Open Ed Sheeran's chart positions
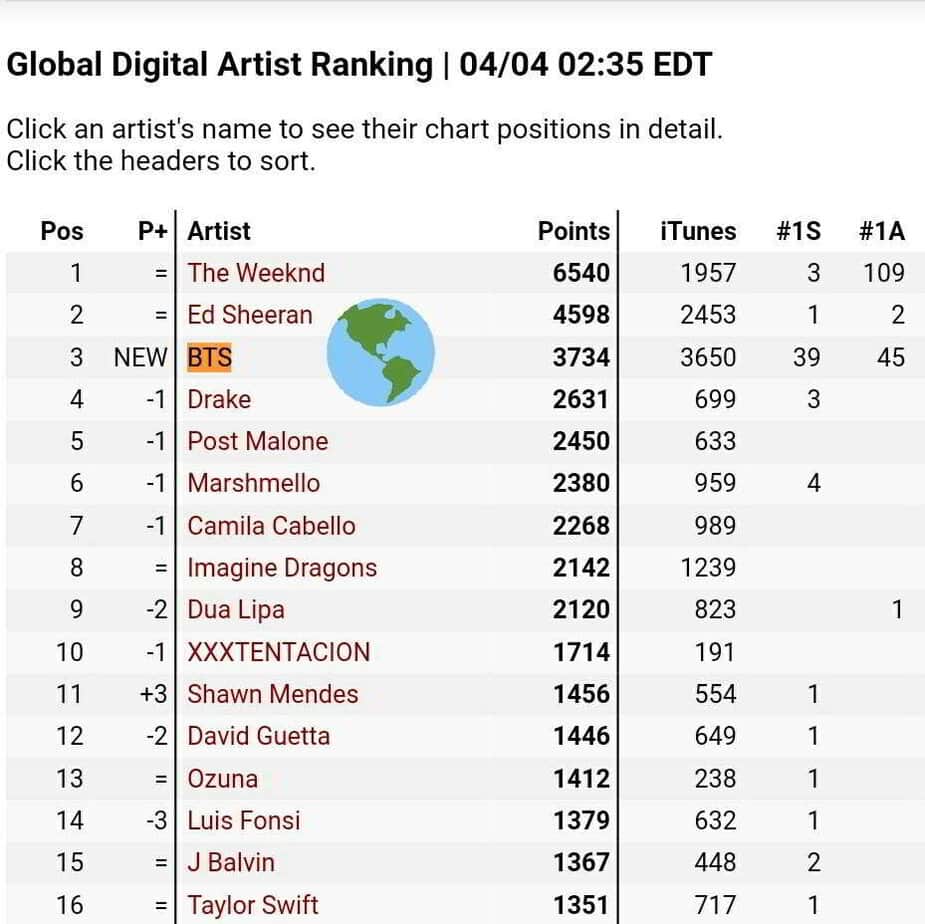 pyautogui.click(x=250, y=315)
